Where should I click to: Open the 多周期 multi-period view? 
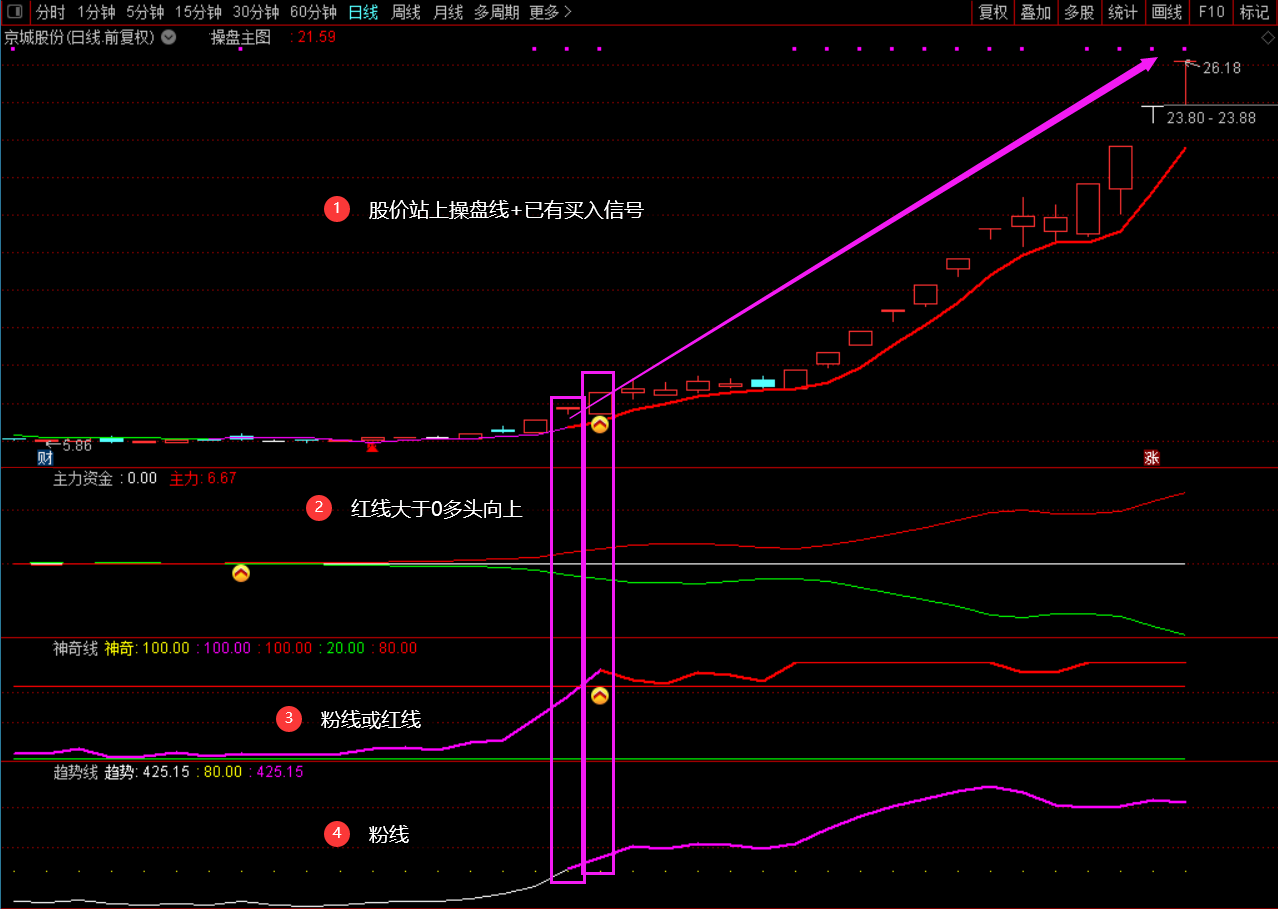[496, 12]
